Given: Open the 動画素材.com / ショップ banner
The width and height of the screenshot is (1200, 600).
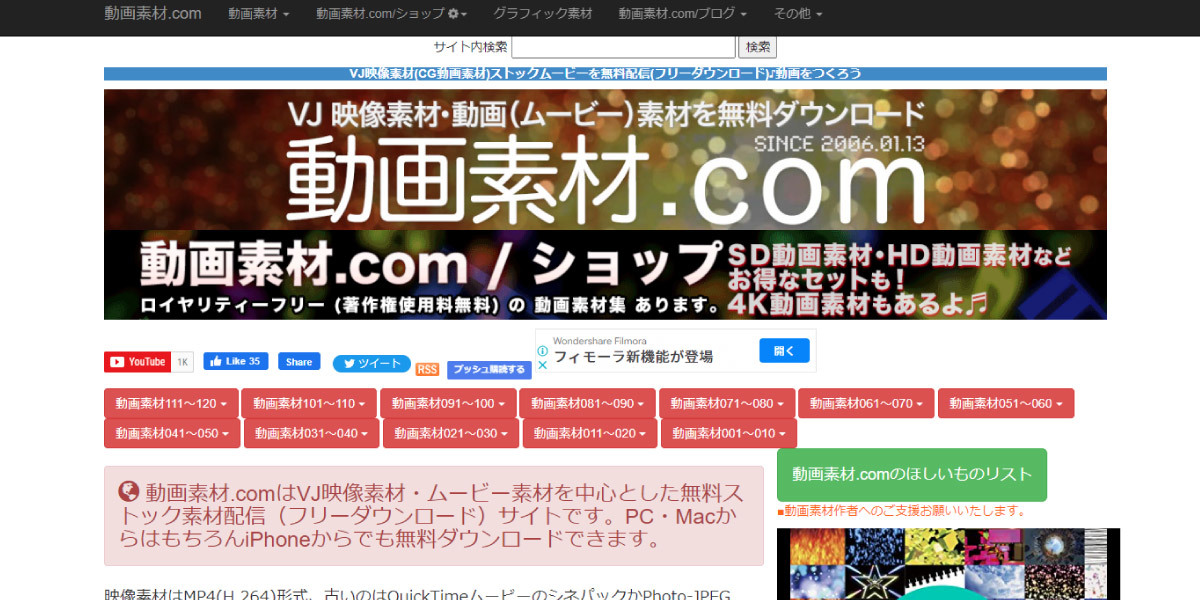Looking at the screenshot, I should pyautogui.click(x=605, y=275).
